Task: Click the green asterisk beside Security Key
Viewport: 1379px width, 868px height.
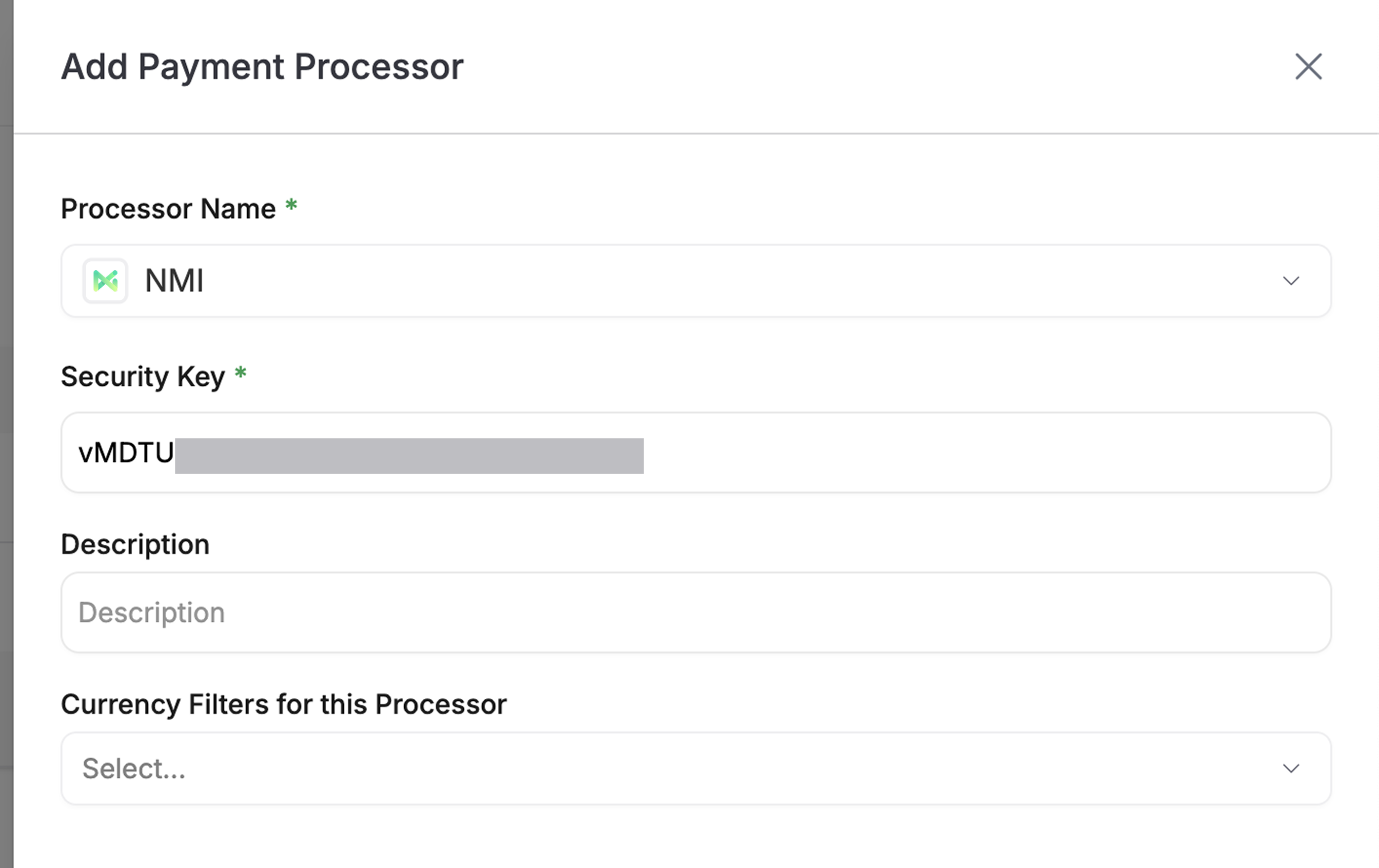Action: [x=240, y=373]
